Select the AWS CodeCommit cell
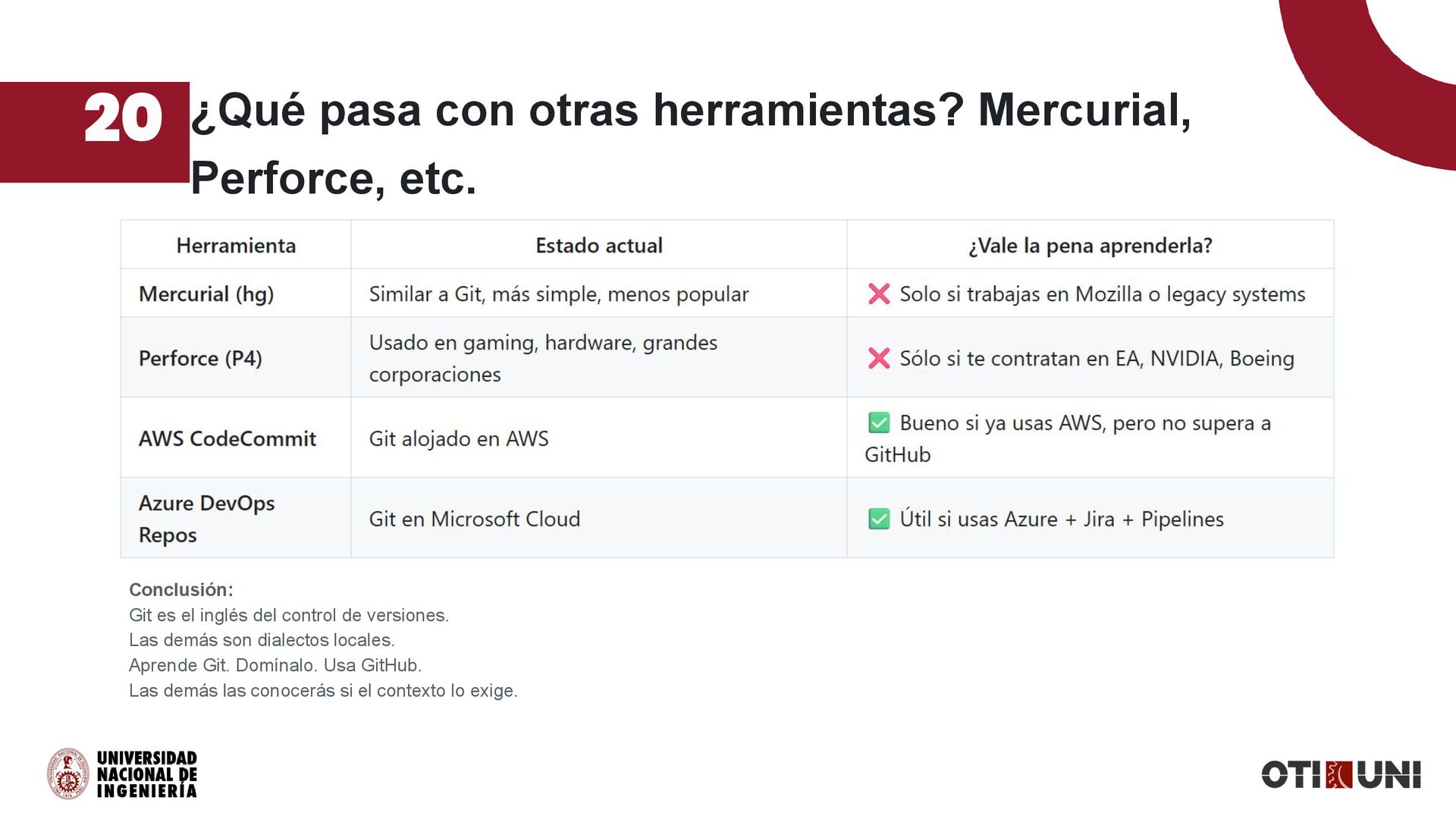Viewport: 1456px width, 819px height. pyautogui.click(x=227, y=439)
